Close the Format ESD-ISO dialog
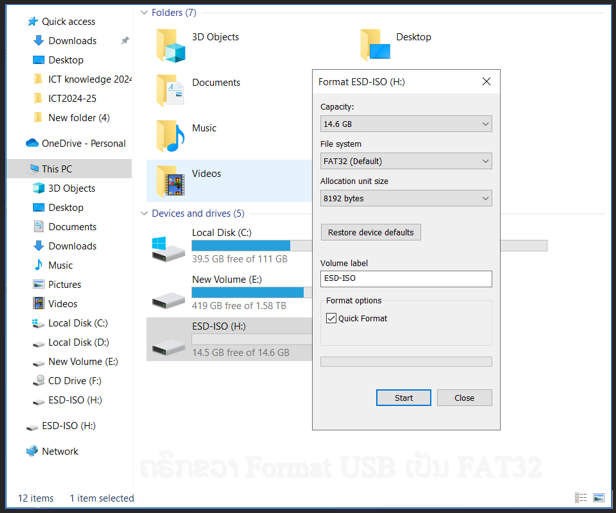The width and height of the screenshot is (616, 513). click(x=486, y=81)
